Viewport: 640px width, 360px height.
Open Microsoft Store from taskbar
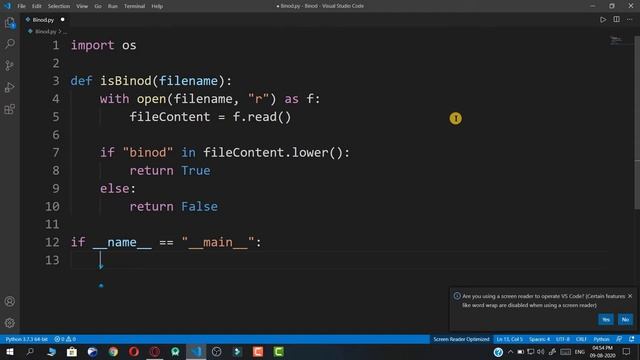pos(72,352)
